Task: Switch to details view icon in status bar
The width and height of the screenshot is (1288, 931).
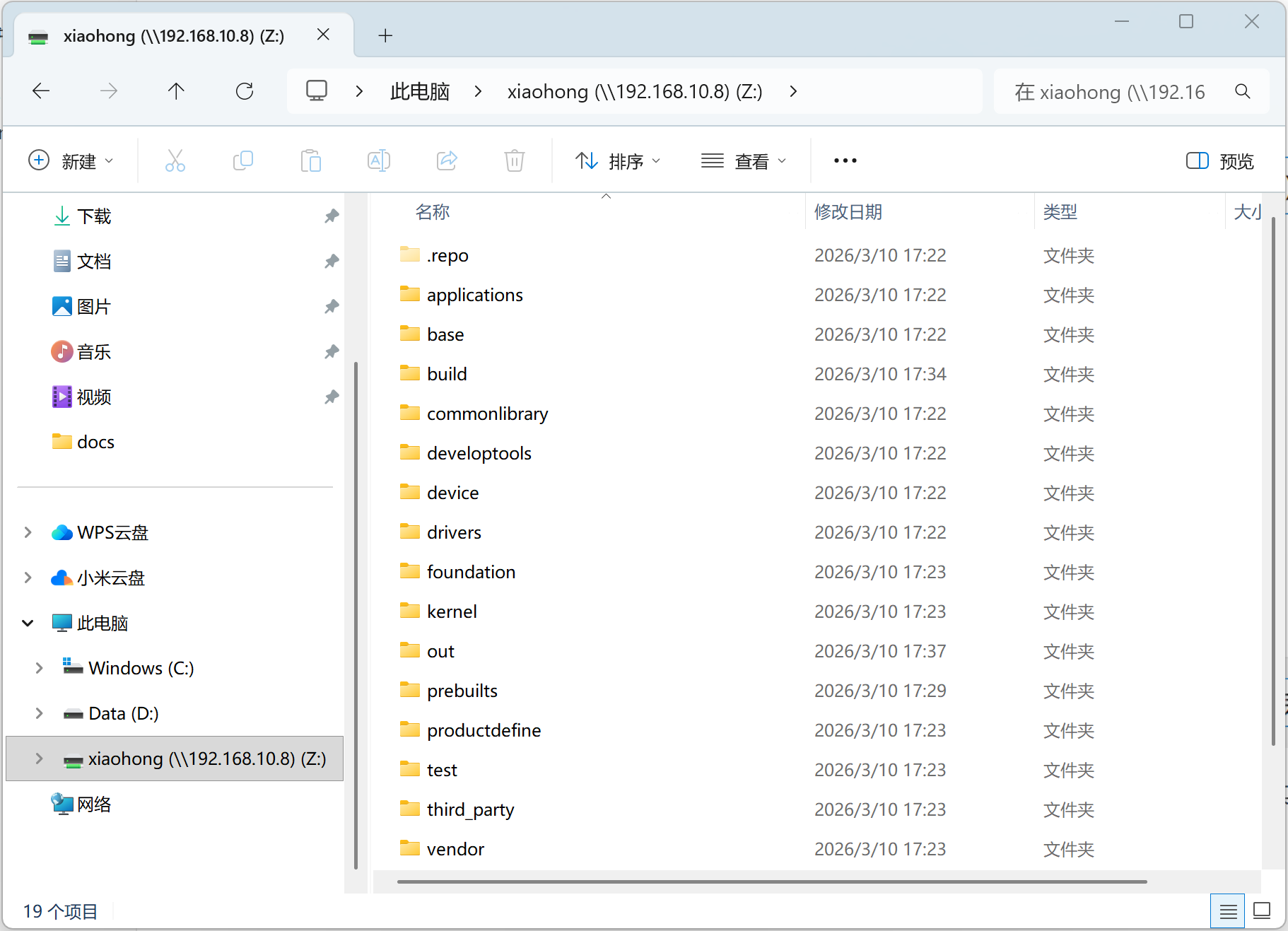Action: pos(1228,912)
